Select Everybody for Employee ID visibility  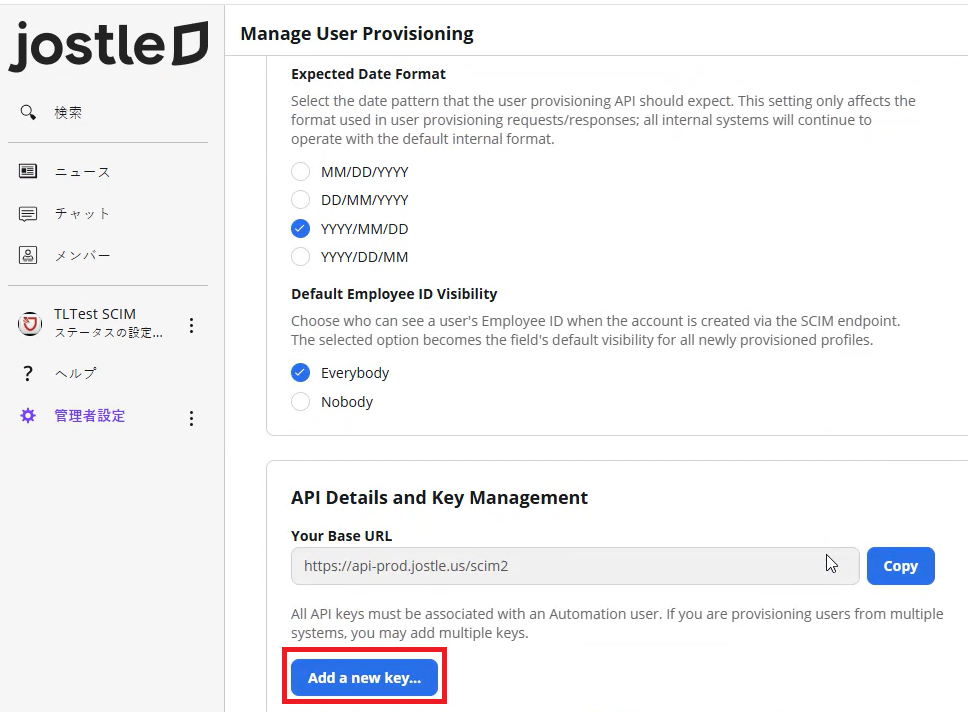[x=301, y=372]
